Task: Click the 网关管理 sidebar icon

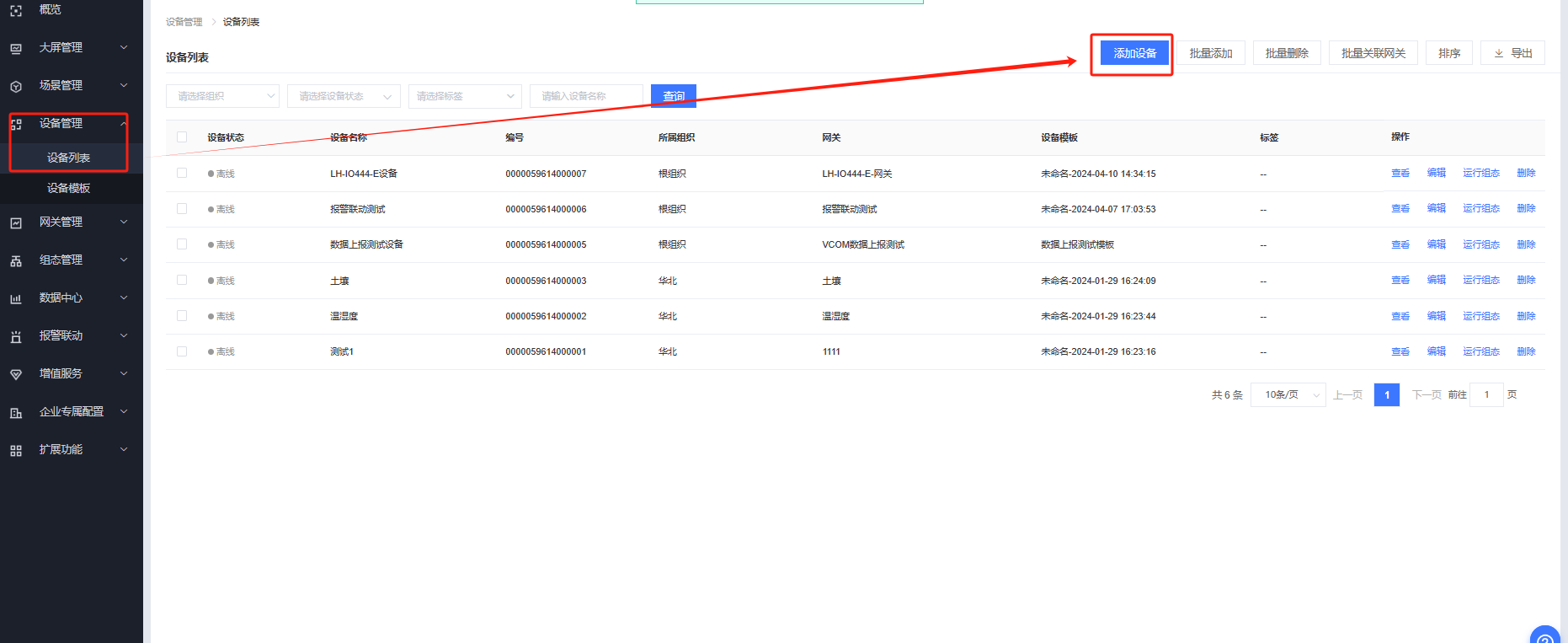Action: pyautogui.click(x=16, y=222)
